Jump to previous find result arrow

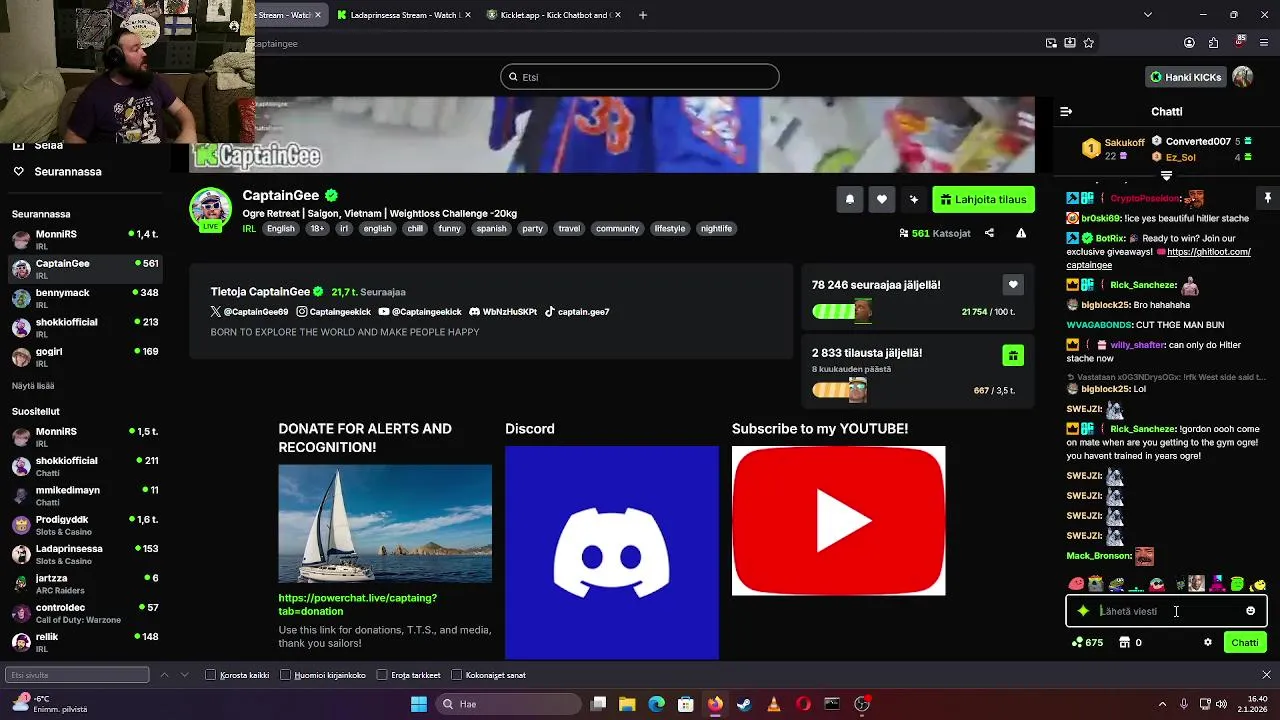pos(164,675)
